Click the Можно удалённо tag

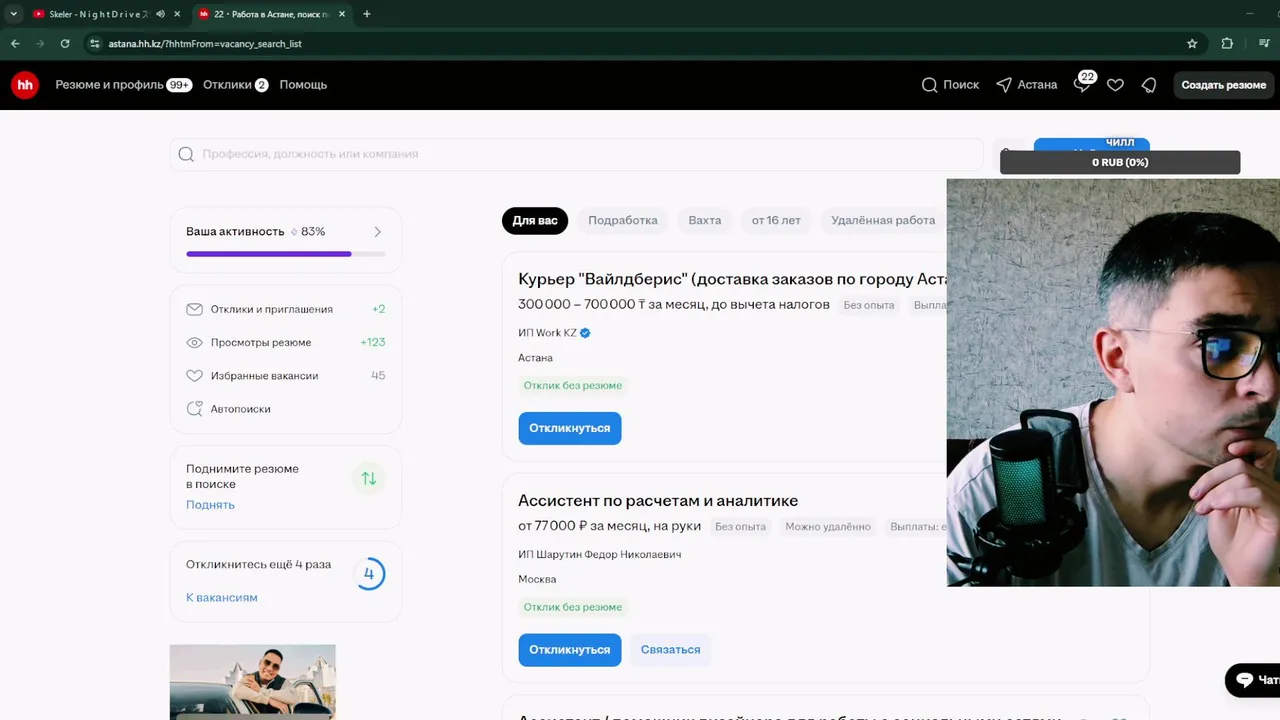pos(828,527)
